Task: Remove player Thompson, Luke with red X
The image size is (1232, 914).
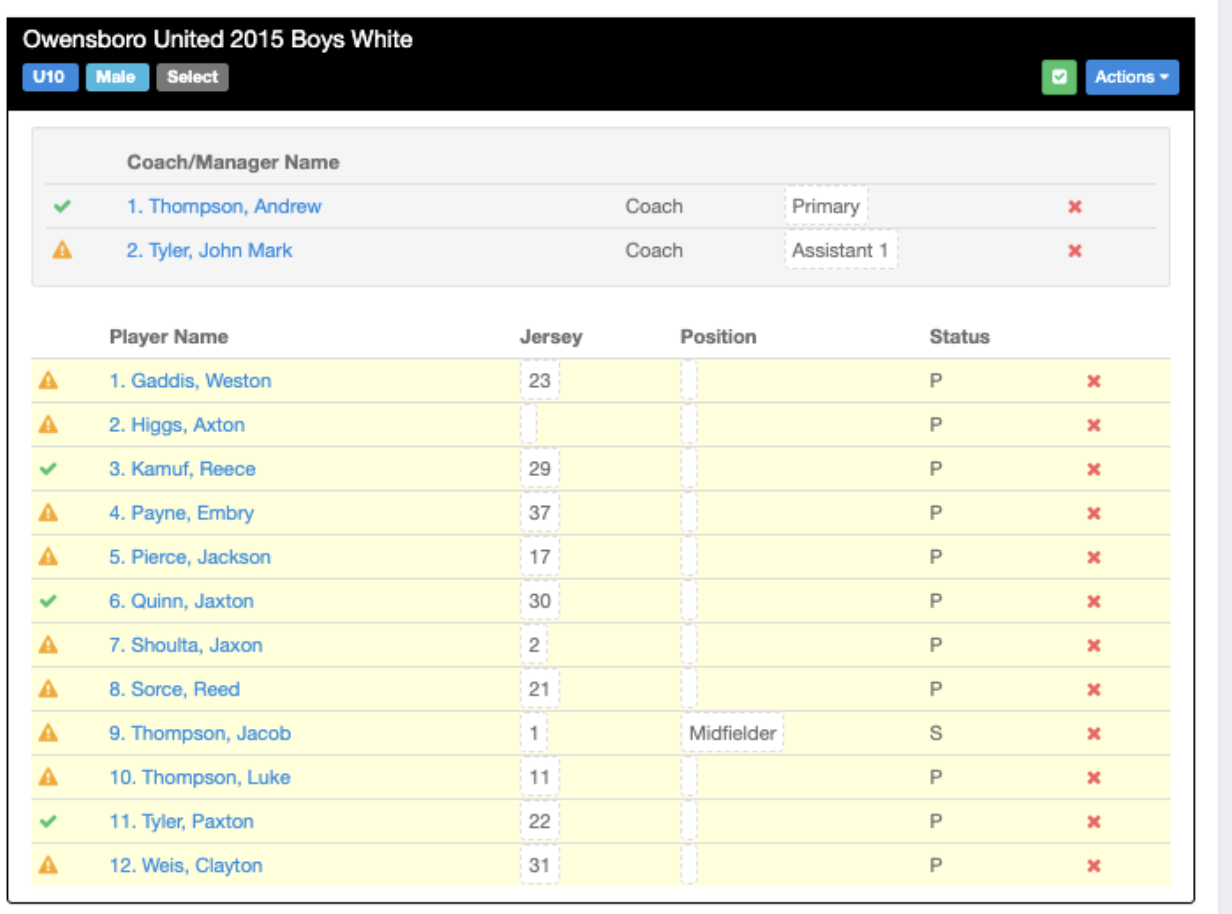Action: point(1094,777)
